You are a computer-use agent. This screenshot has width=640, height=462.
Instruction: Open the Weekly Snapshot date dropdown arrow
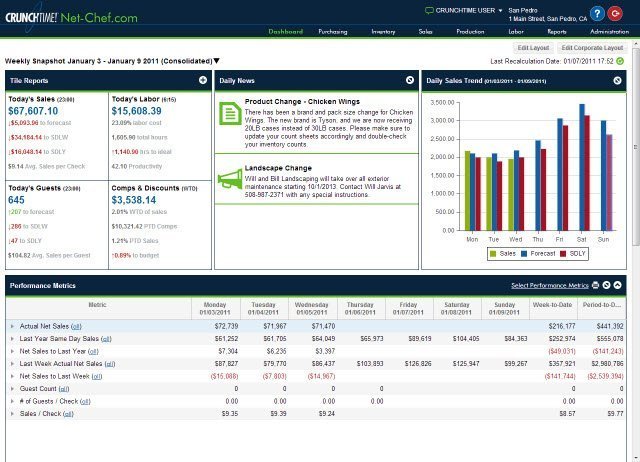click(216, 61)
